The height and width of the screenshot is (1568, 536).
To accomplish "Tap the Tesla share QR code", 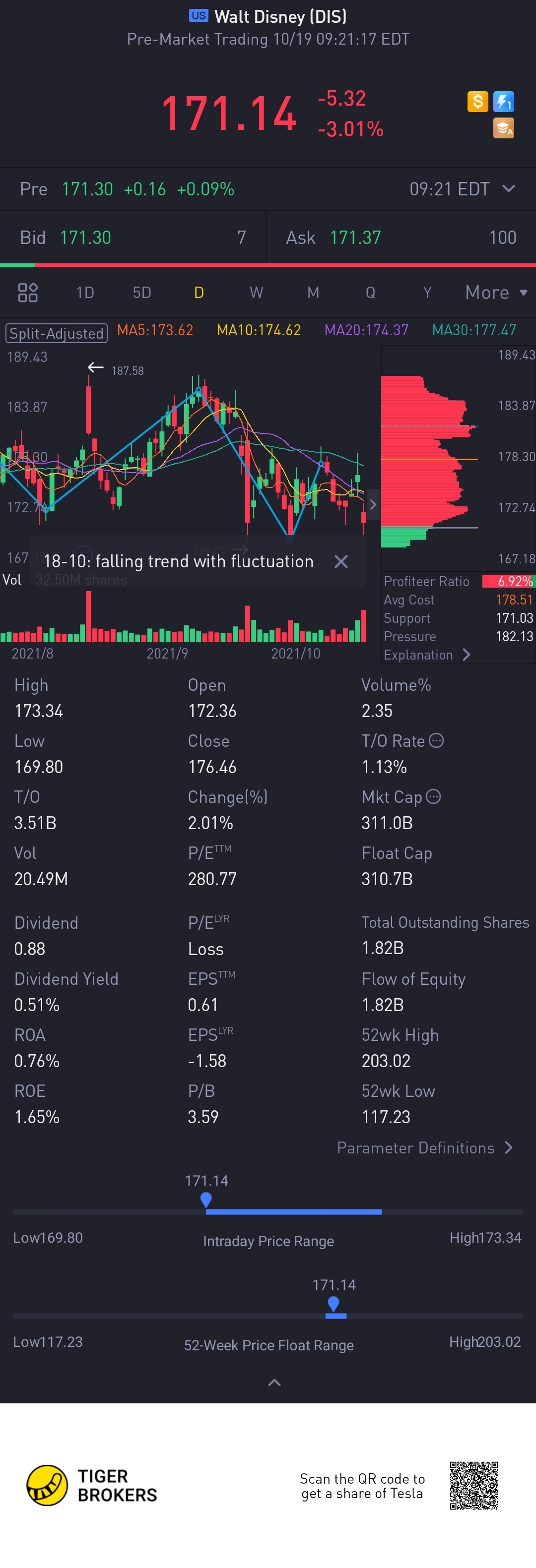I will [x=474, y=1485].
